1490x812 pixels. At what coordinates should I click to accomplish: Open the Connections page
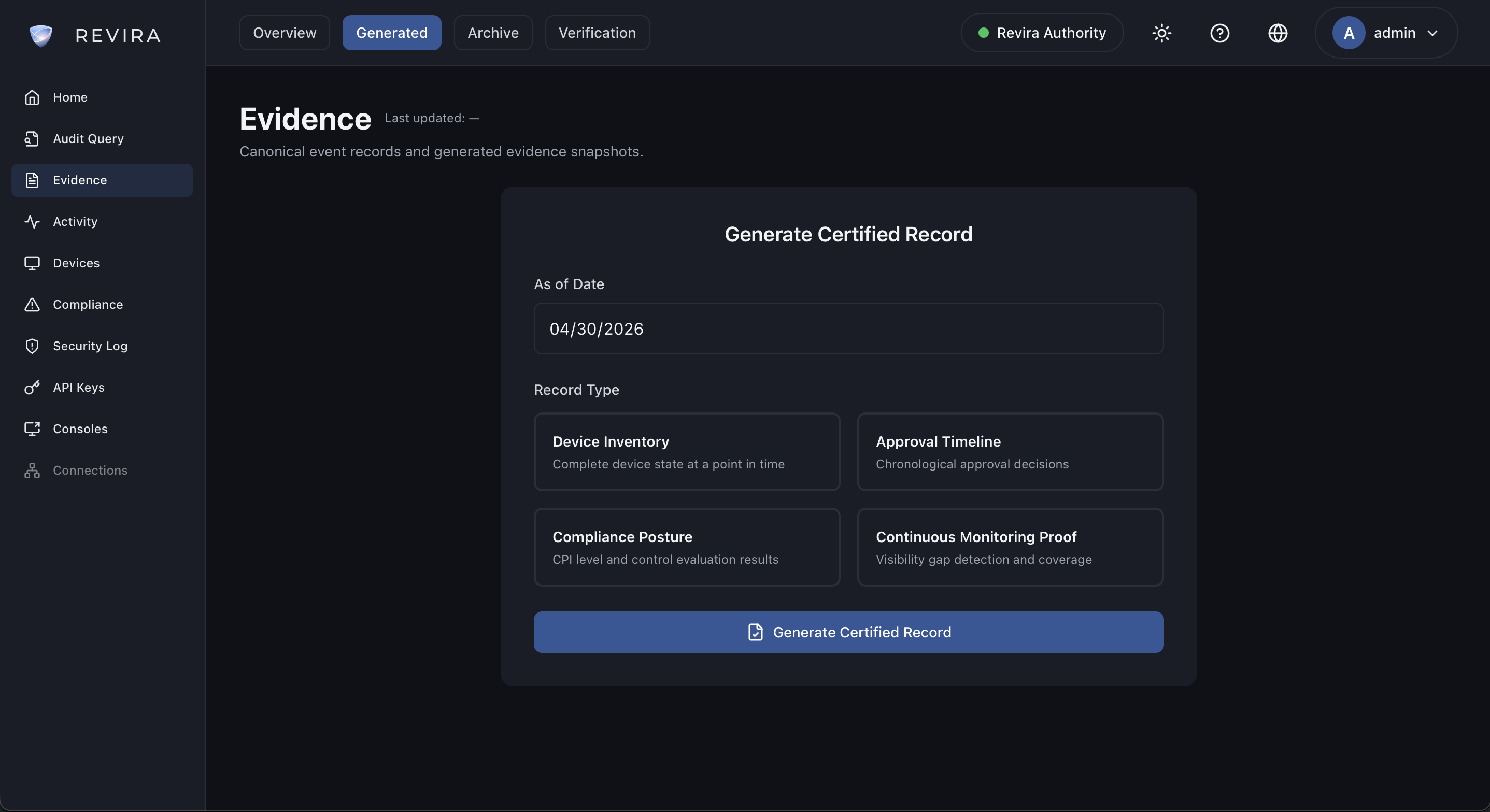click(102, 470)
